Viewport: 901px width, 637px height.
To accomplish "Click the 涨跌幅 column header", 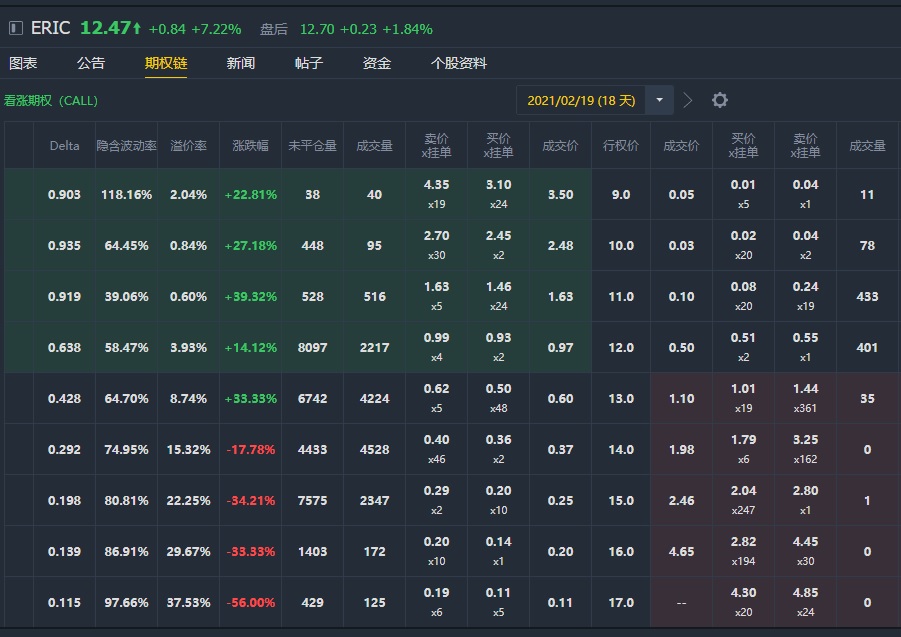I will coord(250,146).
